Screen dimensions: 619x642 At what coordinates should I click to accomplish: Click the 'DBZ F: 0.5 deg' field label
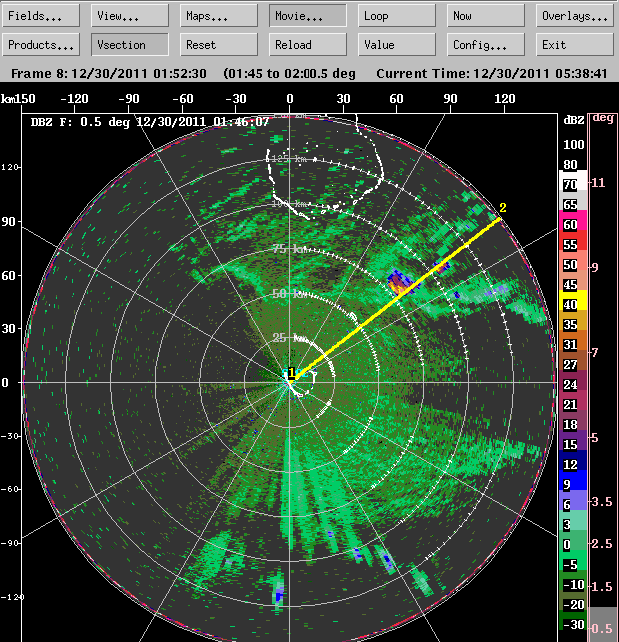80,122
